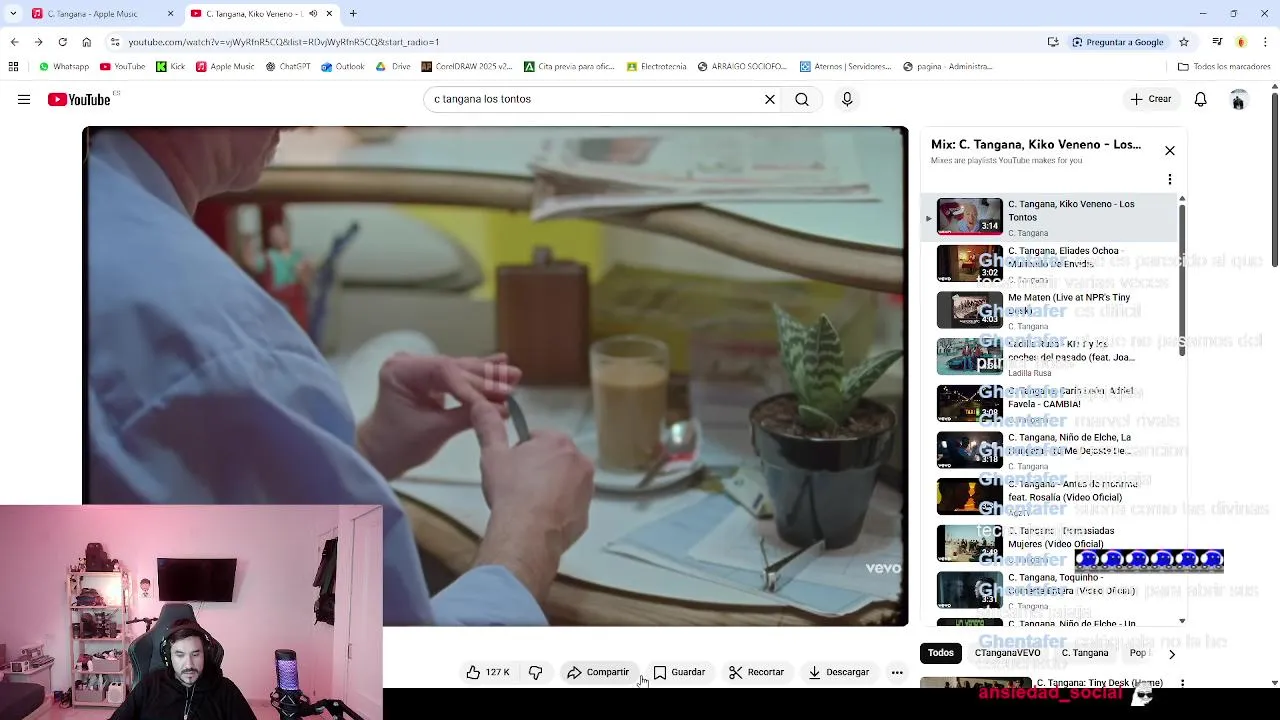Open the account avatar menu
This screenshot has height=720, width=1280.
(x=1238, y=99)
